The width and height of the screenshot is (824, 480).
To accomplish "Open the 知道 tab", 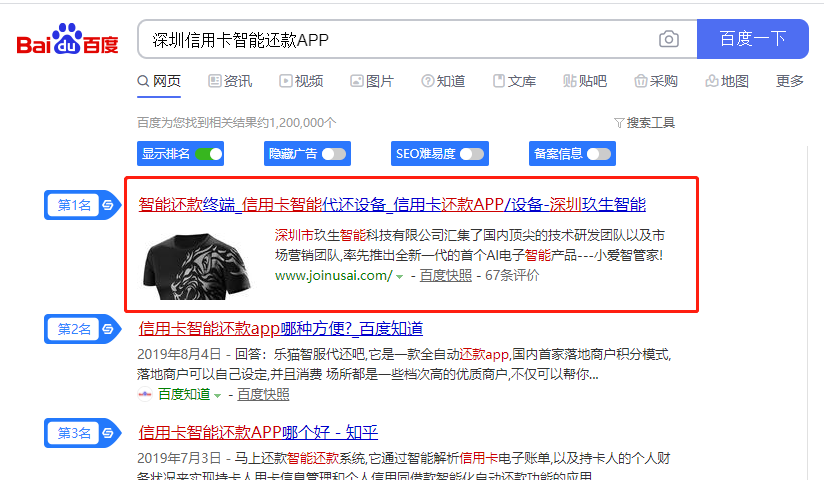I will tap(443, 81).
